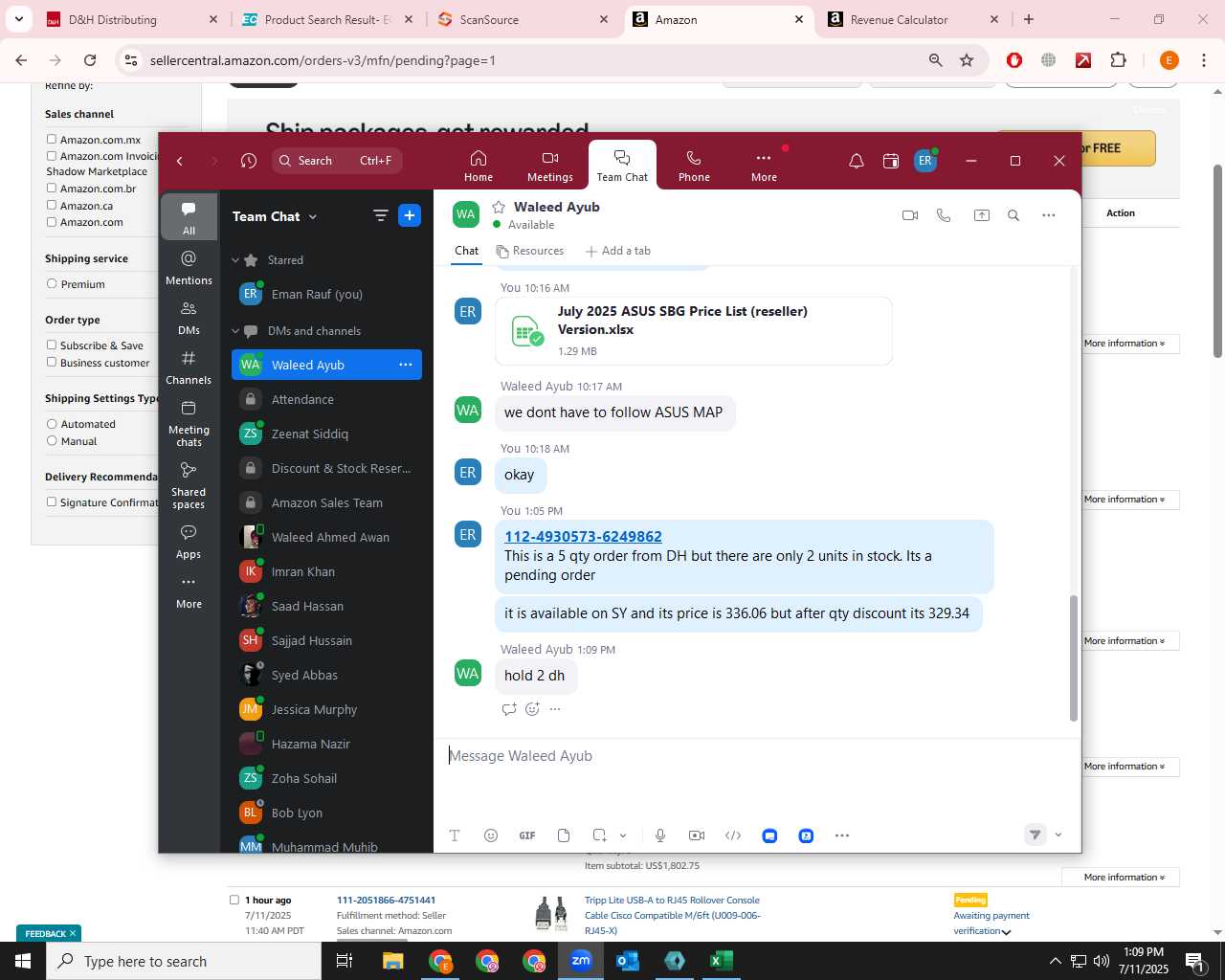Open more options in chat header
Image resolution: width=1225 pixels, height=980 pixels.
point(1049,215)
